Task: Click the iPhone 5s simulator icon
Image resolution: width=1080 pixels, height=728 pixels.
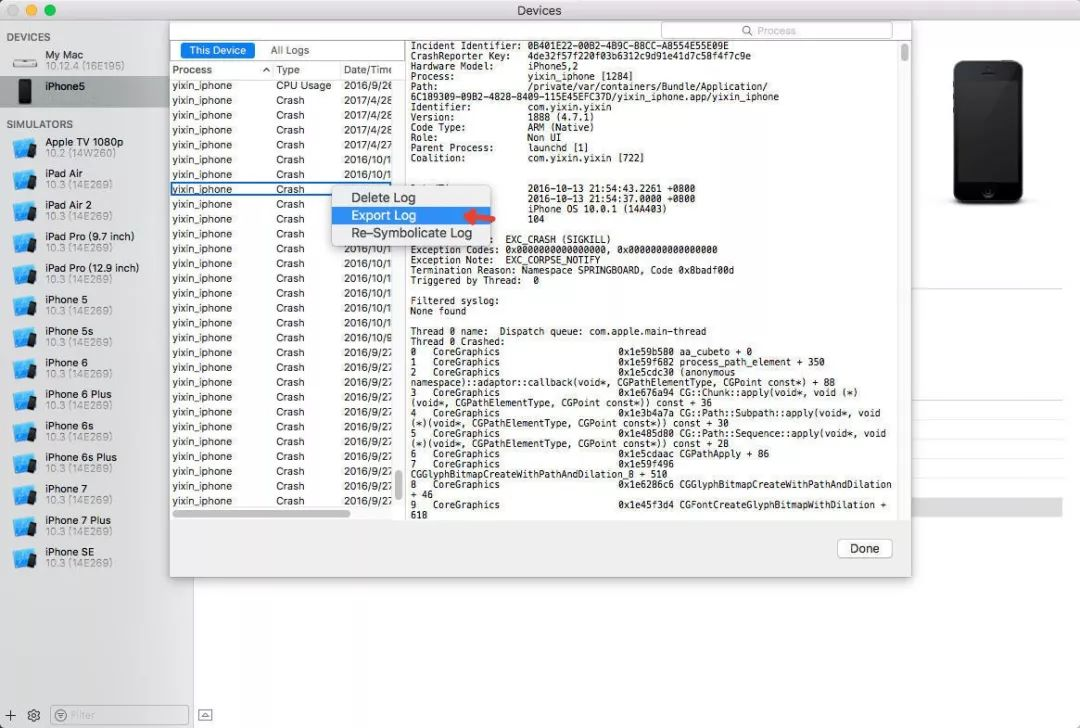Action: [25, 337]
